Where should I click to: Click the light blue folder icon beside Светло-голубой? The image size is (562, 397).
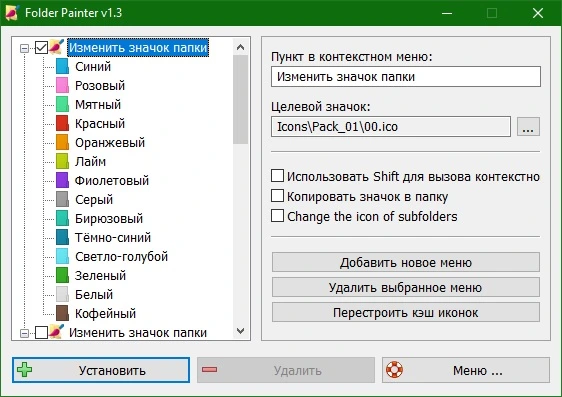(x=62, y=257)
